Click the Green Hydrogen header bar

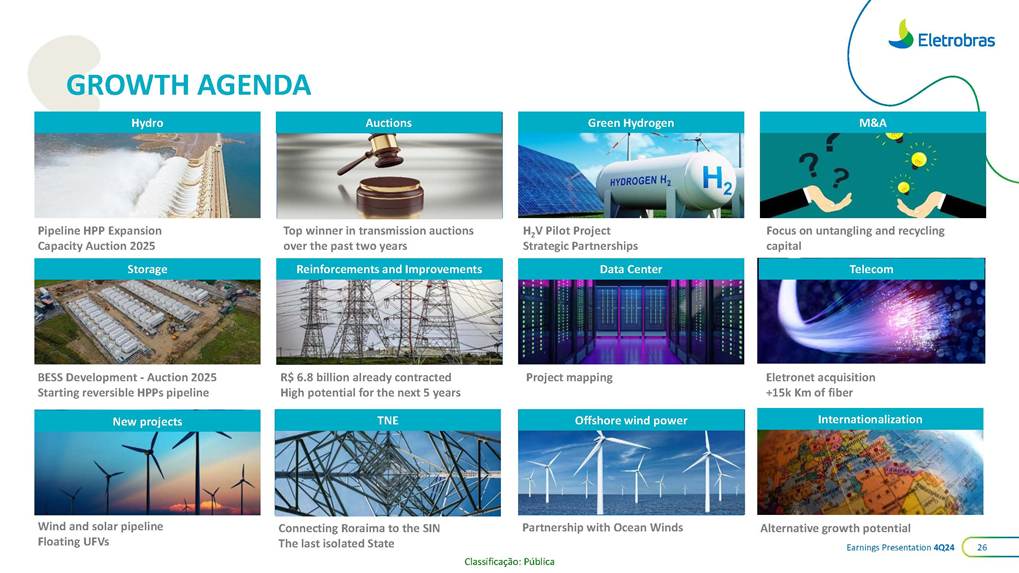[x=630, y=122]
